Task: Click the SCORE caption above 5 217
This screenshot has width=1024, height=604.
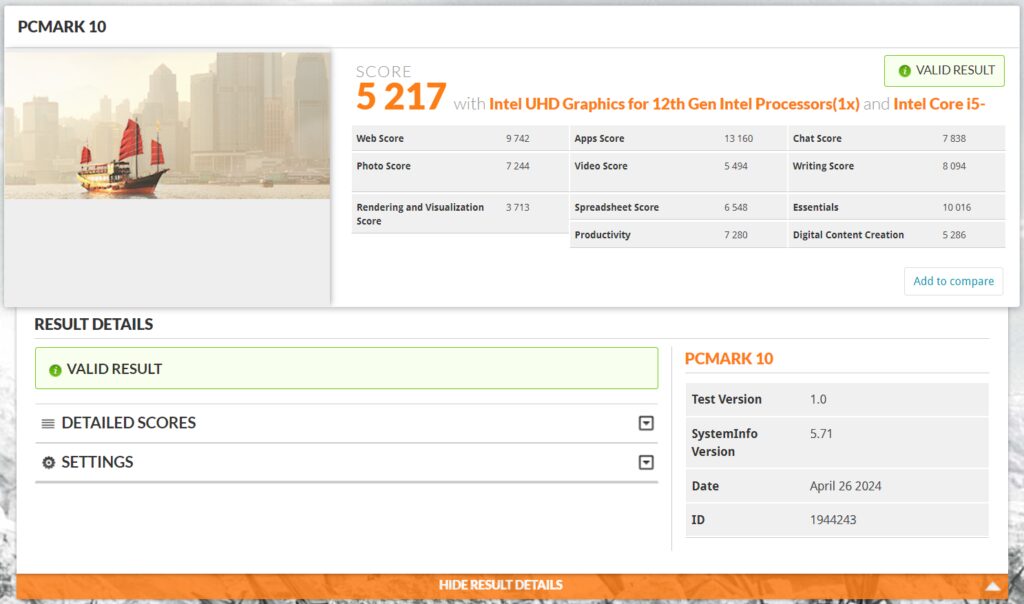Action: click(x=383, y=71)
